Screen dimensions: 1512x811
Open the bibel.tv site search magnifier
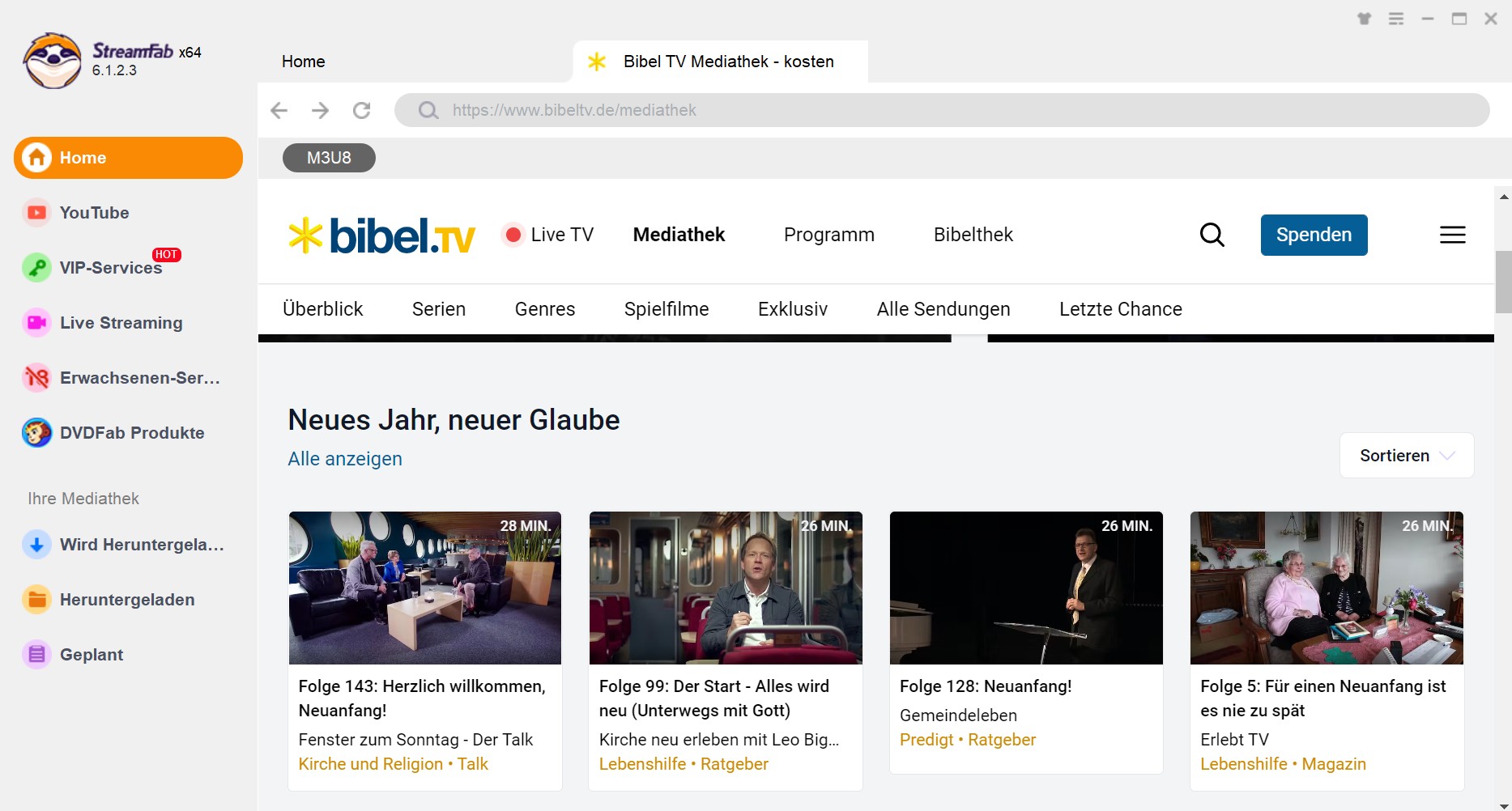1212,235
